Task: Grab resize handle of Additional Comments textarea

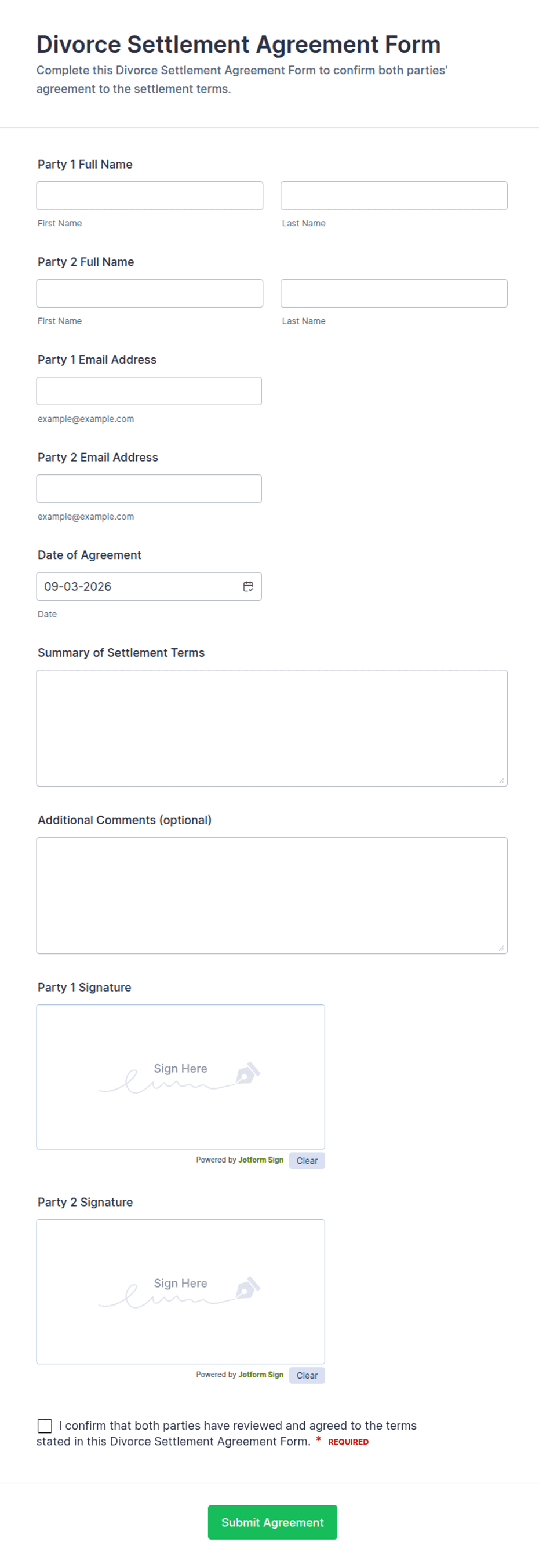Action: click(x=501, y=948)
